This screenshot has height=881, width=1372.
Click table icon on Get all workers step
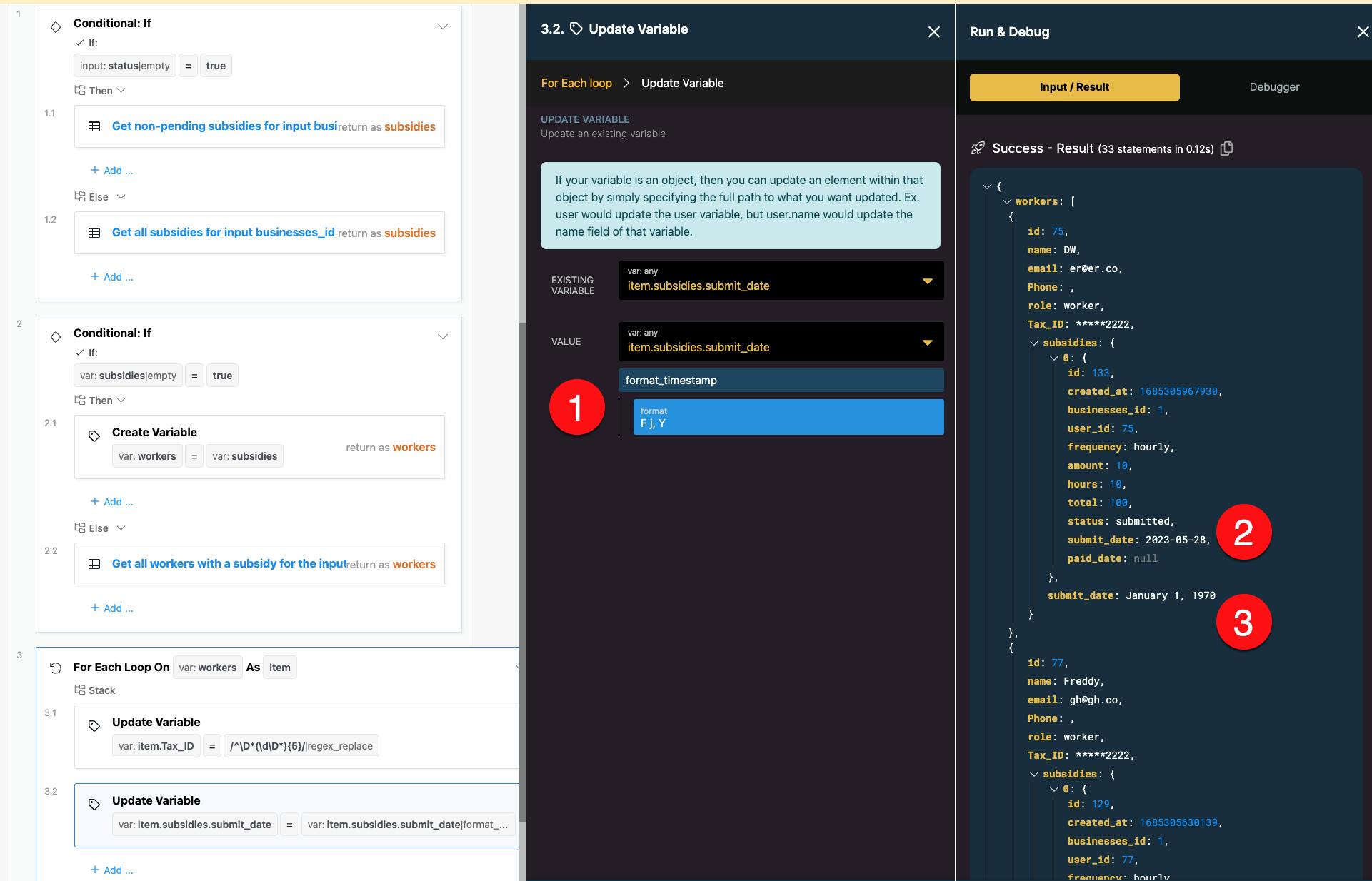(x=94, y=564)
